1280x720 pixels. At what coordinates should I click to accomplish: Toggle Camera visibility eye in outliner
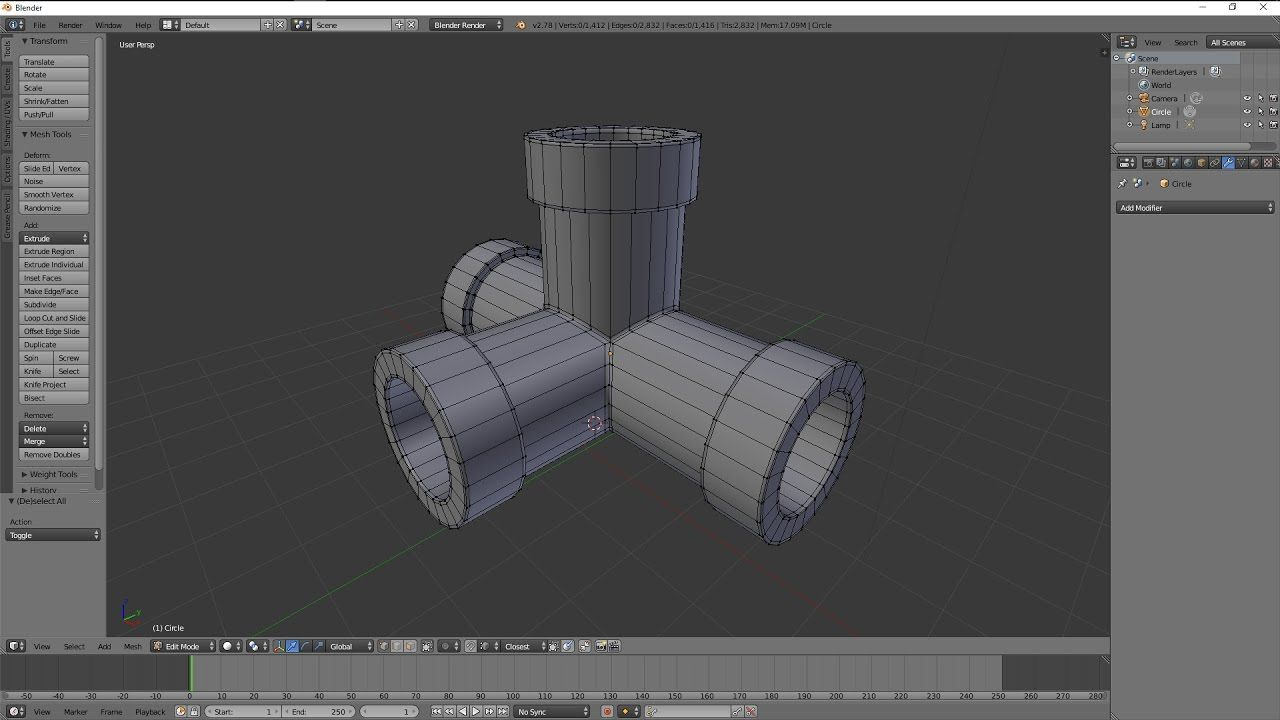pyautogui.click(x=1247, y=98)
